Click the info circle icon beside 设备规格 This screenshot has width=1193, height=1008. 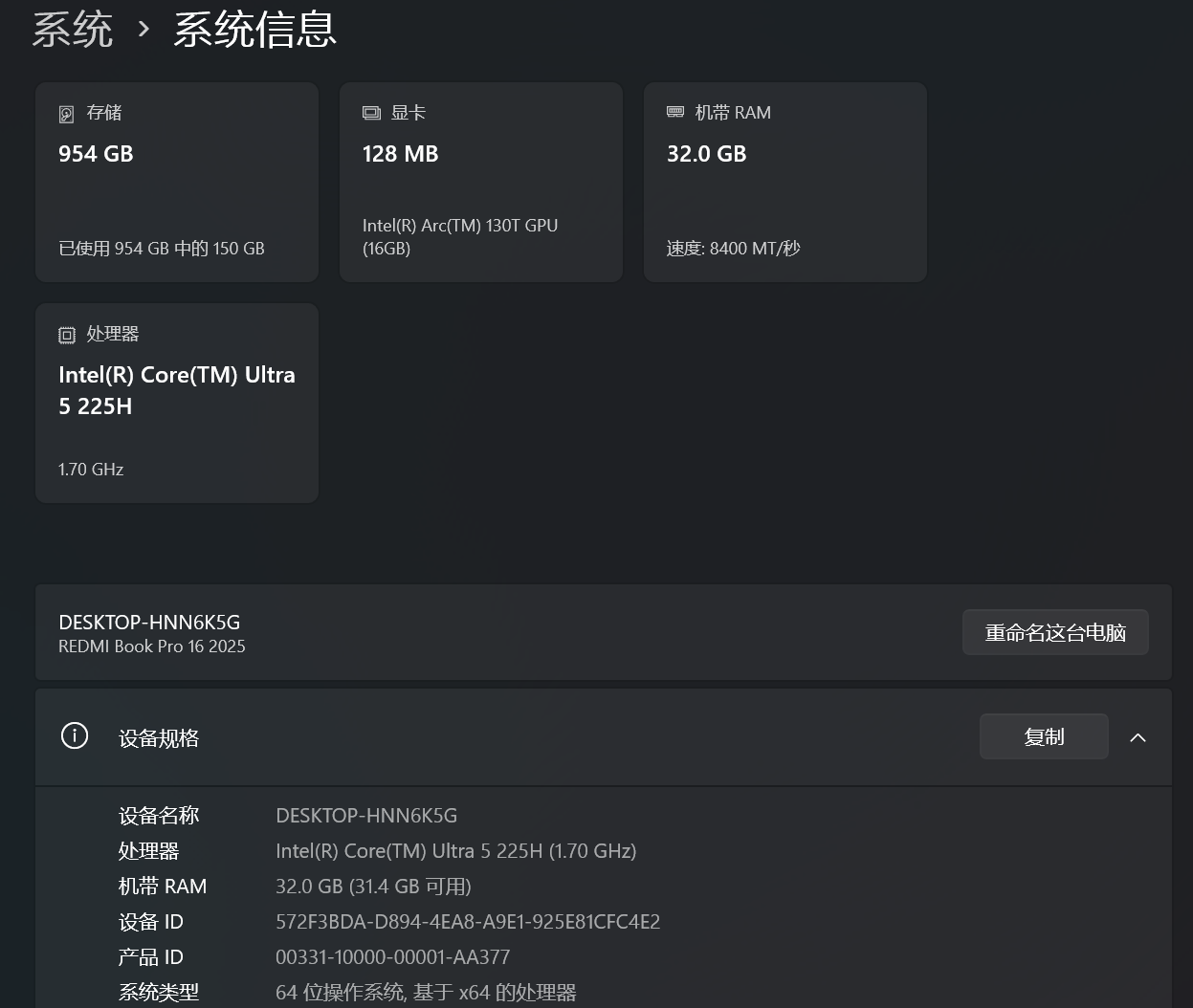coord(75,736)
